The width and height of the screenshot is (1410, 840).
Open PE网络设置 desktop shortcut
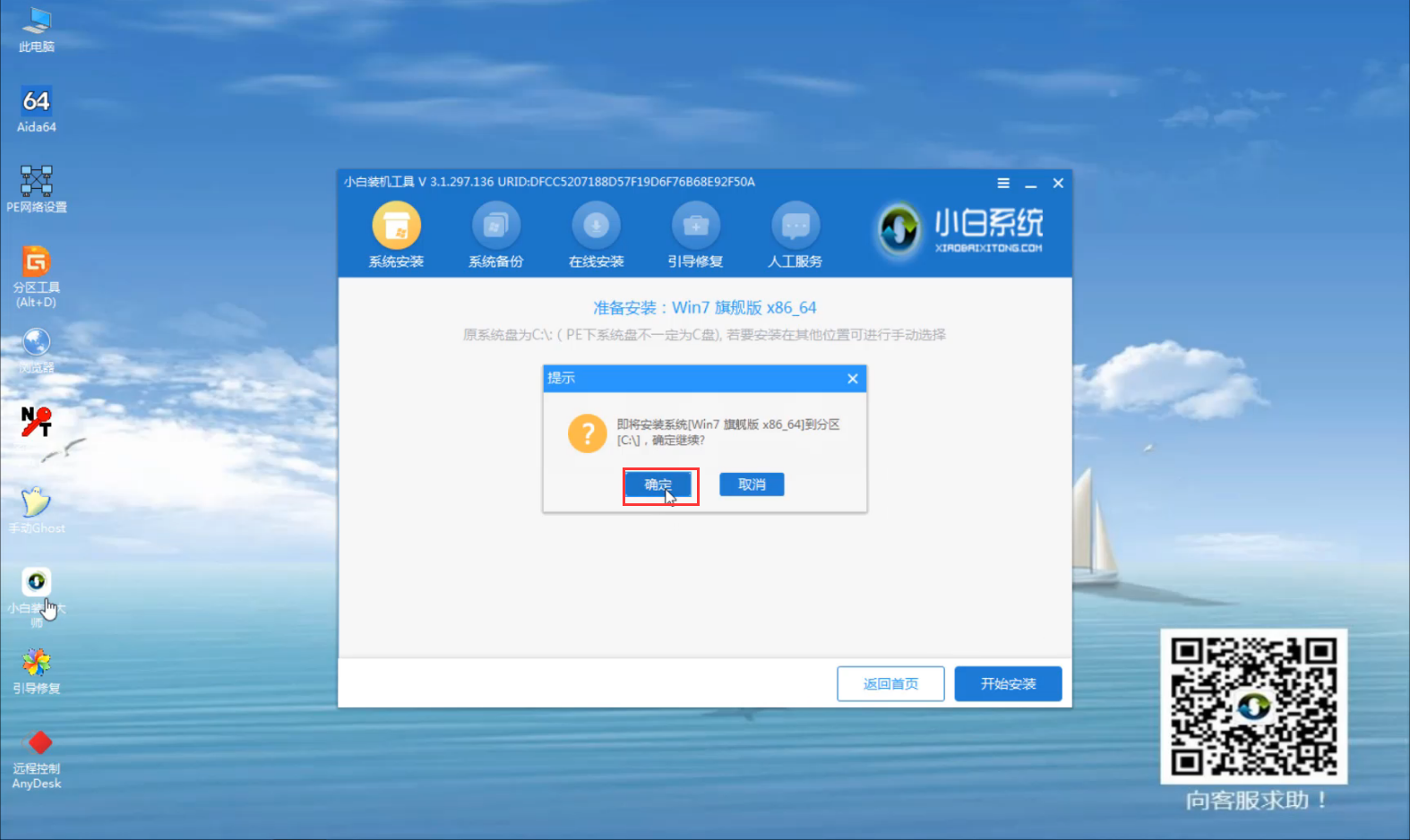coord(37,182)
